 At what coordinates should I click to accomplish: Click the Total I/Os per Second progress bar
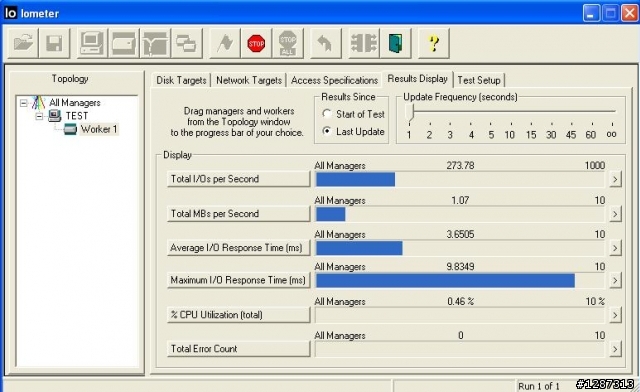tap(460, 180)
